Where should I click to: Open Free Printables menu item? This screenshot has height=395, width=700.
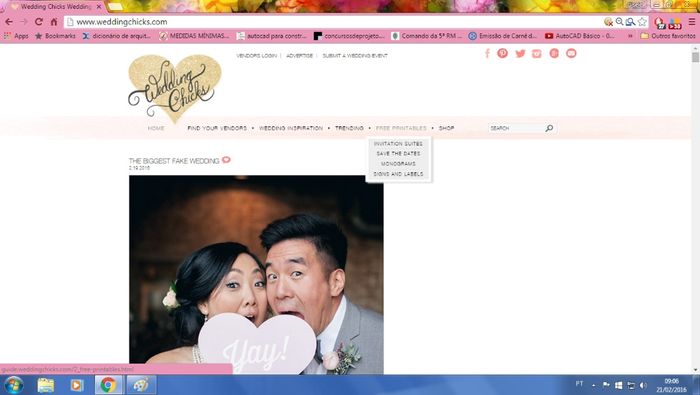pyautogui.click(x=401, y=128)
